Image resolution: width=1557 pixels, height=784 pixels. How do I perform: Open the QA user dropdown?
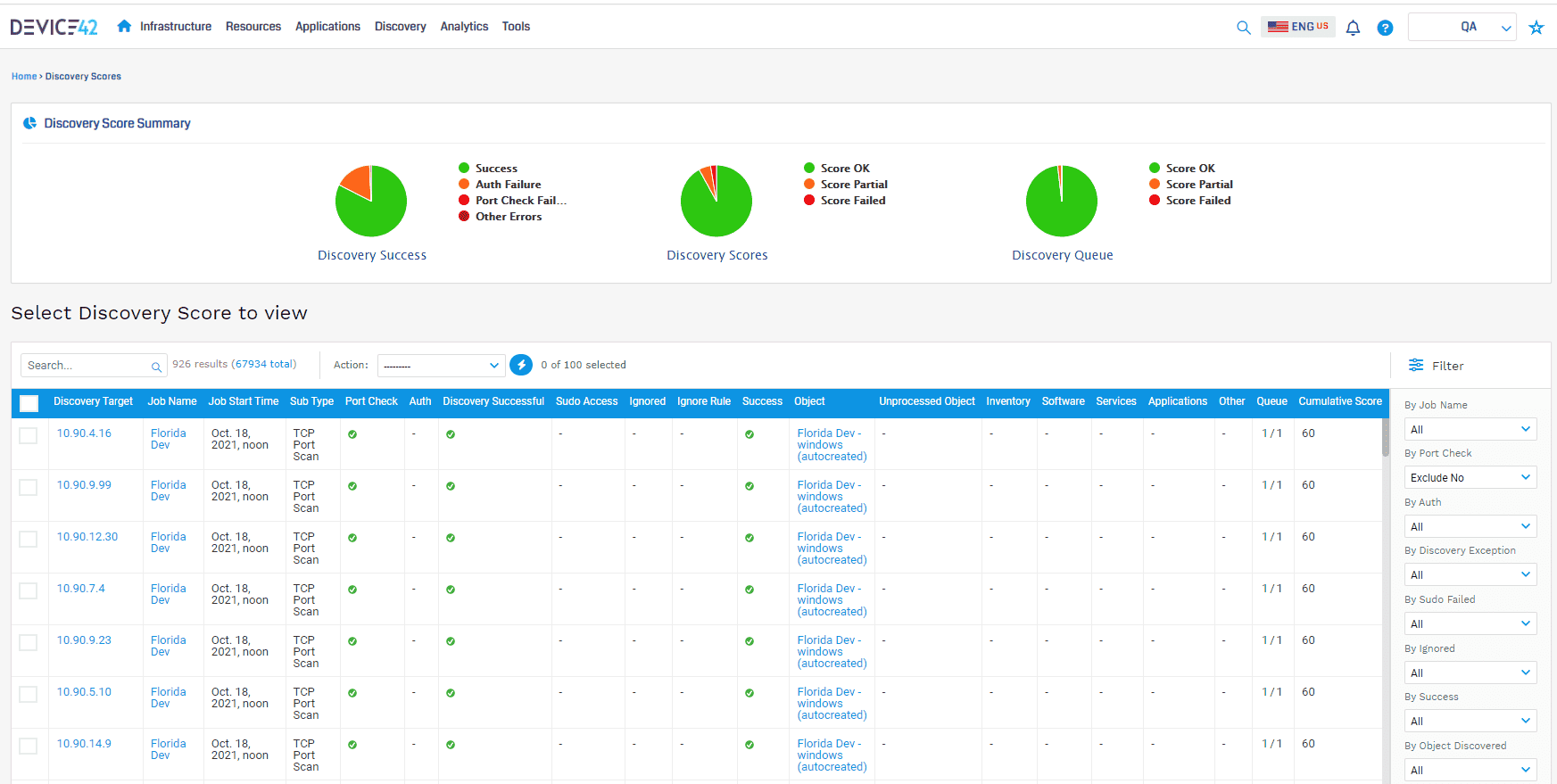(x=1462, y=27)
